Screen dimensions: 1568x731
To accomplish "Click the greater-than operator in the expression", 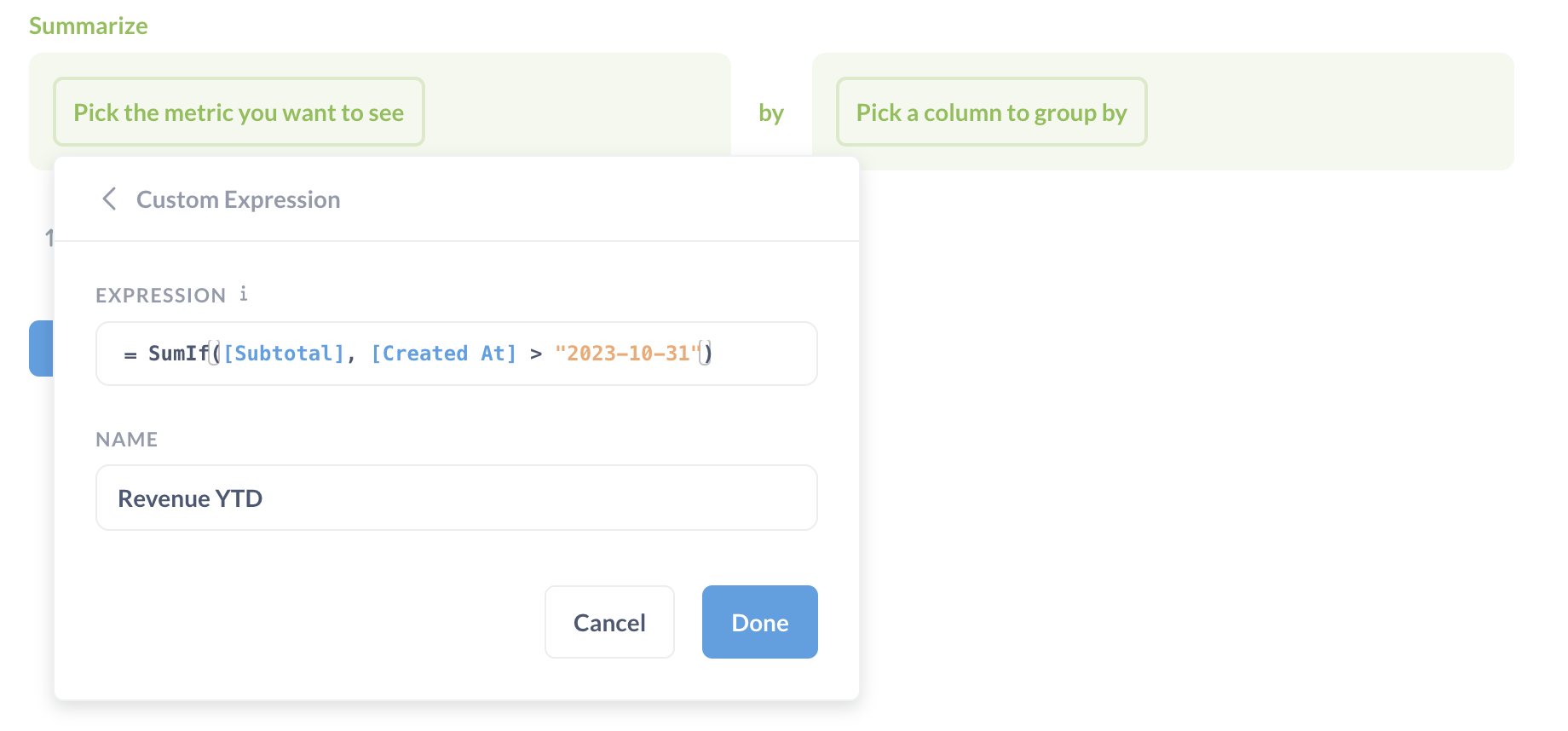I will click(536, 354).
